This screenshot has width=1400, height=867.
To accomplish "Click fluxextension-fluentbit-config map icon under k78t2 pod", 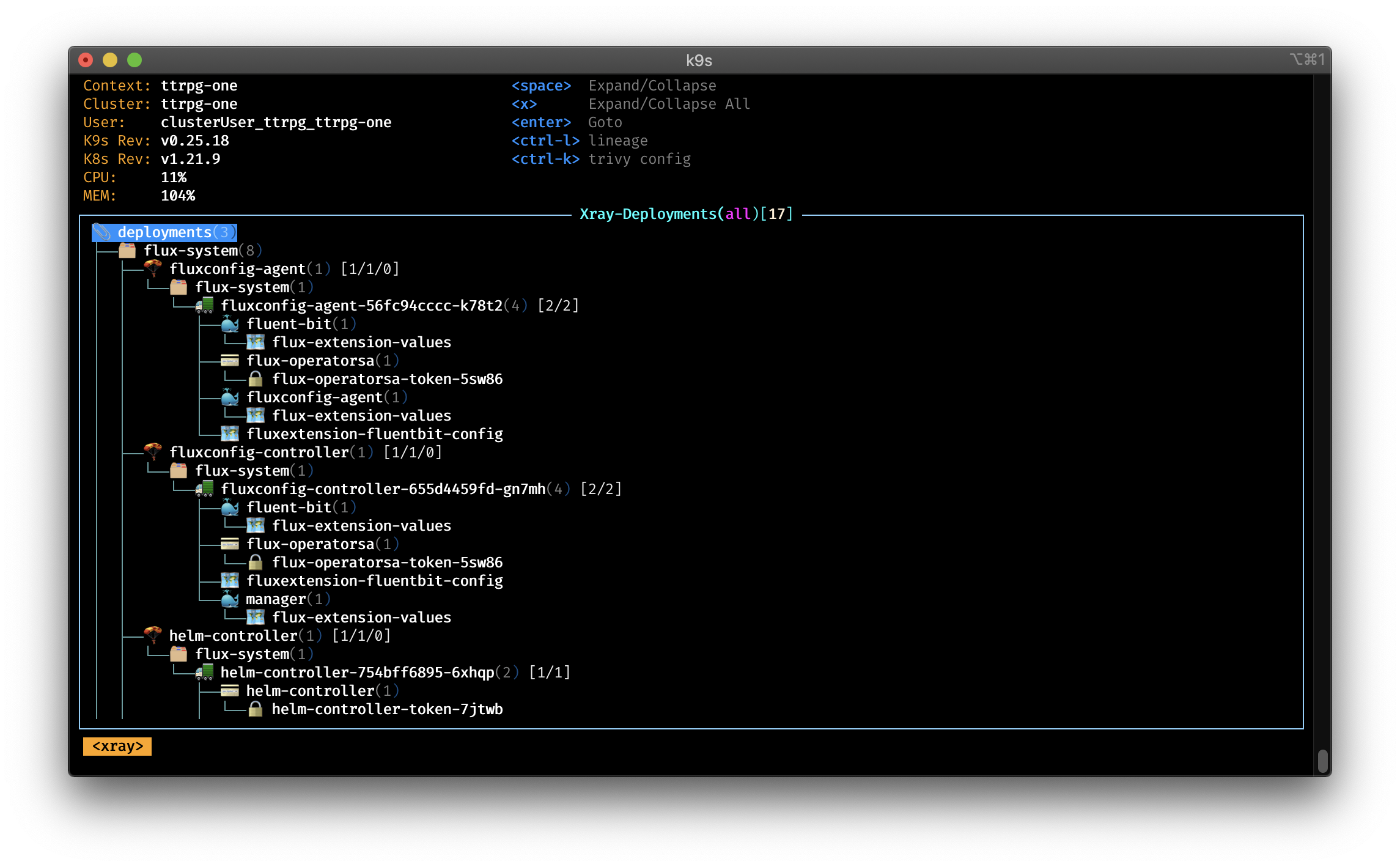I will [x=230, y=434].
